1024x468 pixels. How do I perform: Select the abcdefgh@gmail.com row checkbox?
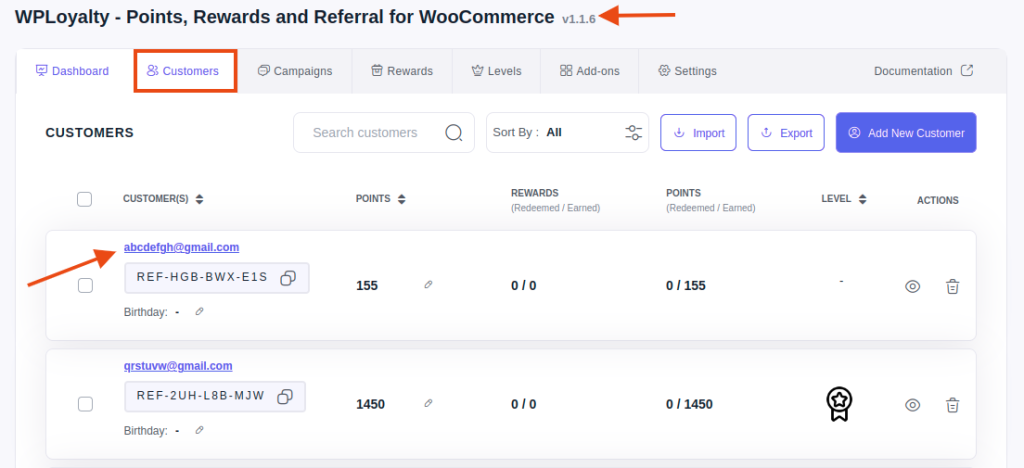85,286
